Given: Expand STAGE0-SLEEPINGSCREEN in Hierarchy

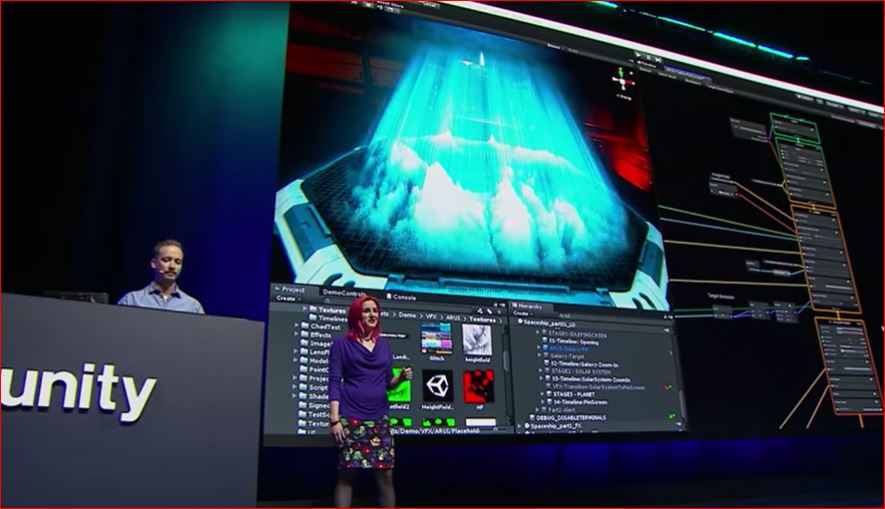Looking at the screenshot, I should pyautogui.click(x=539, y=334).
